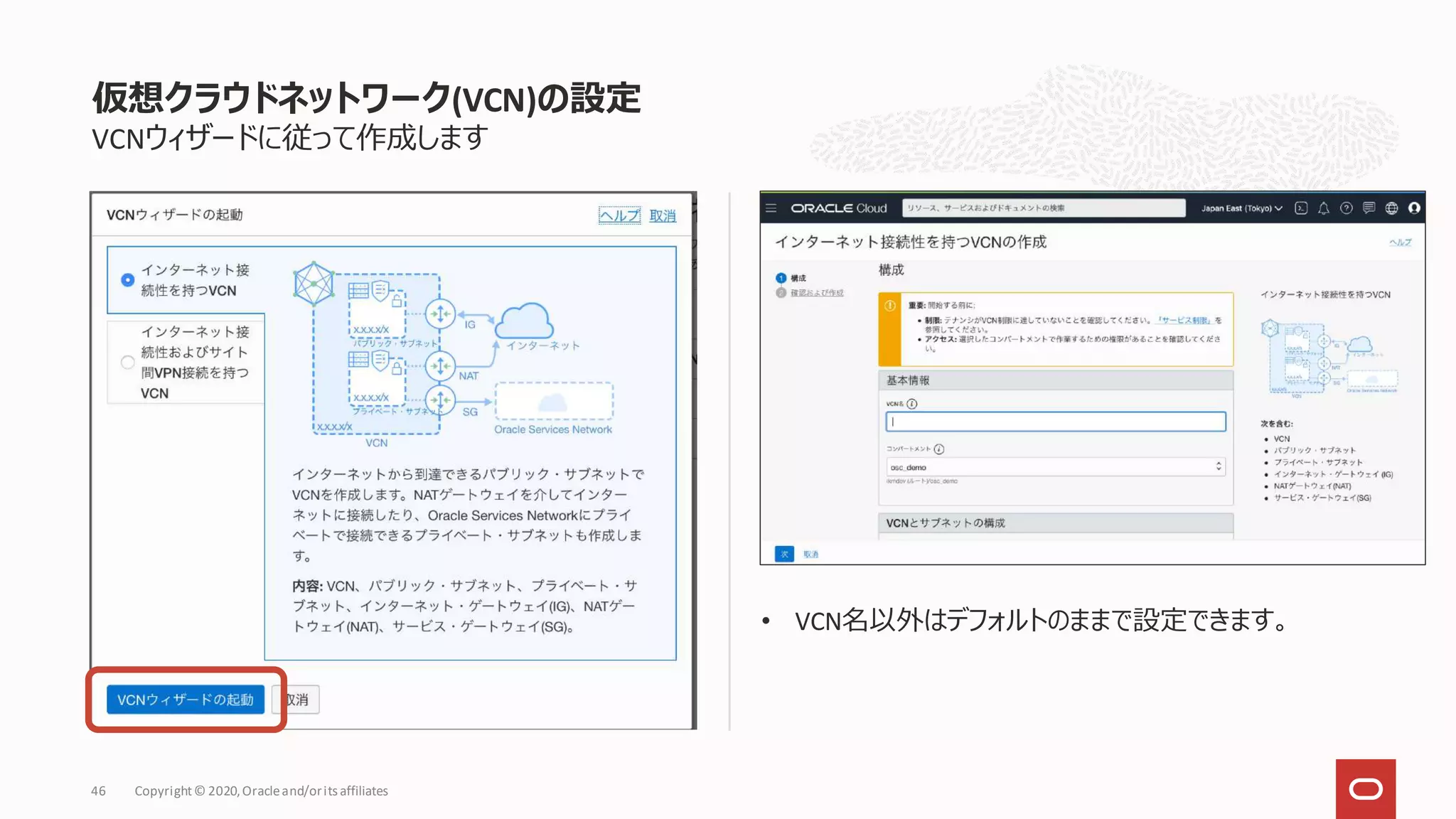Click the 基本情報 section header
Screen dimensions: 1456x819
[1056, 380]
